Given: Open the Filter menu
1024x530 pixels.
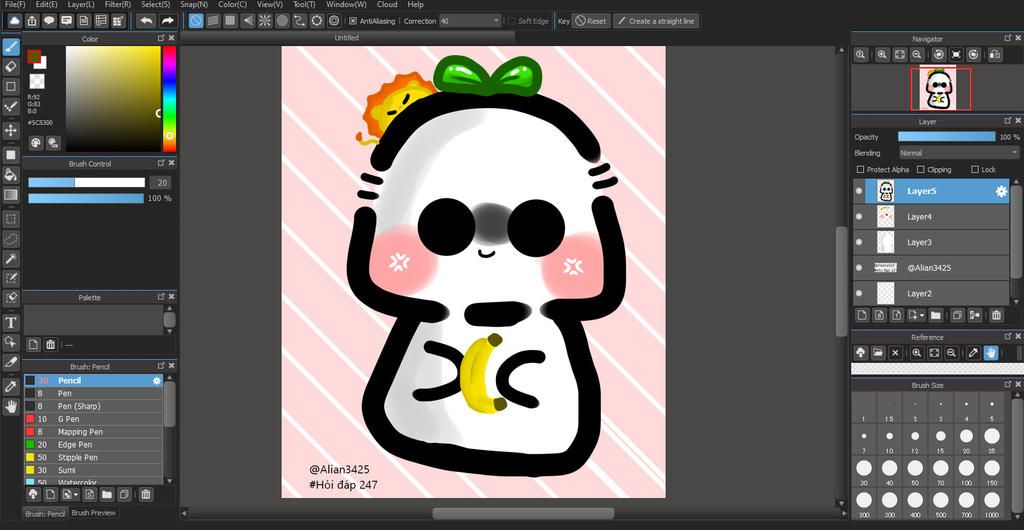Looking at the screenshot, I should [118, 5].
